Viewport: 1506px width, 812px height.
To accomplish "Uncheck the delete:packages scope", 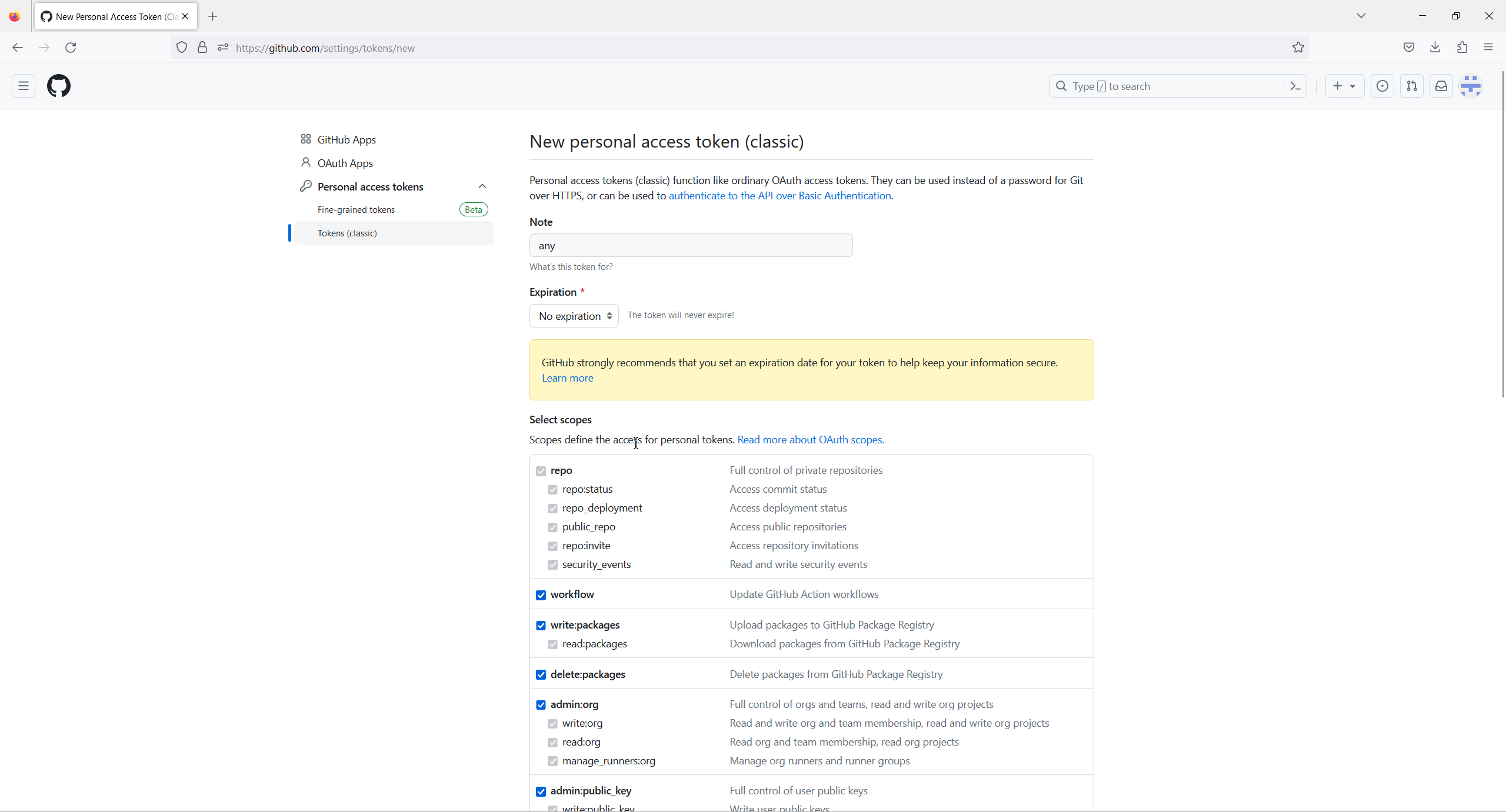I will click(541, 674).
